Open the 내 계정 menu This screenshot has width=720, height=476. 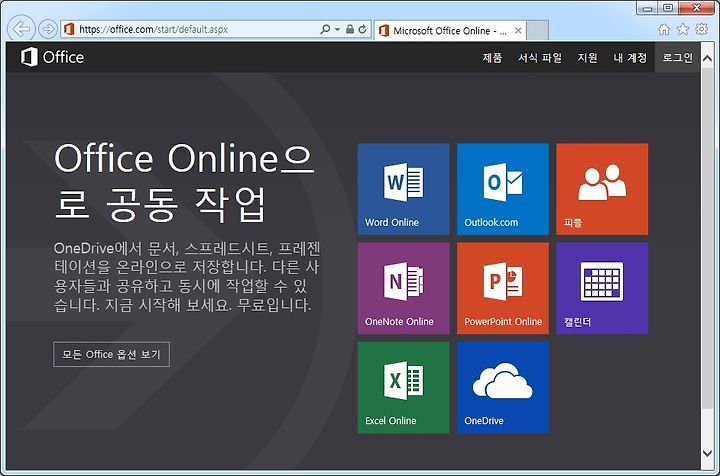click(x=630, y=58)
